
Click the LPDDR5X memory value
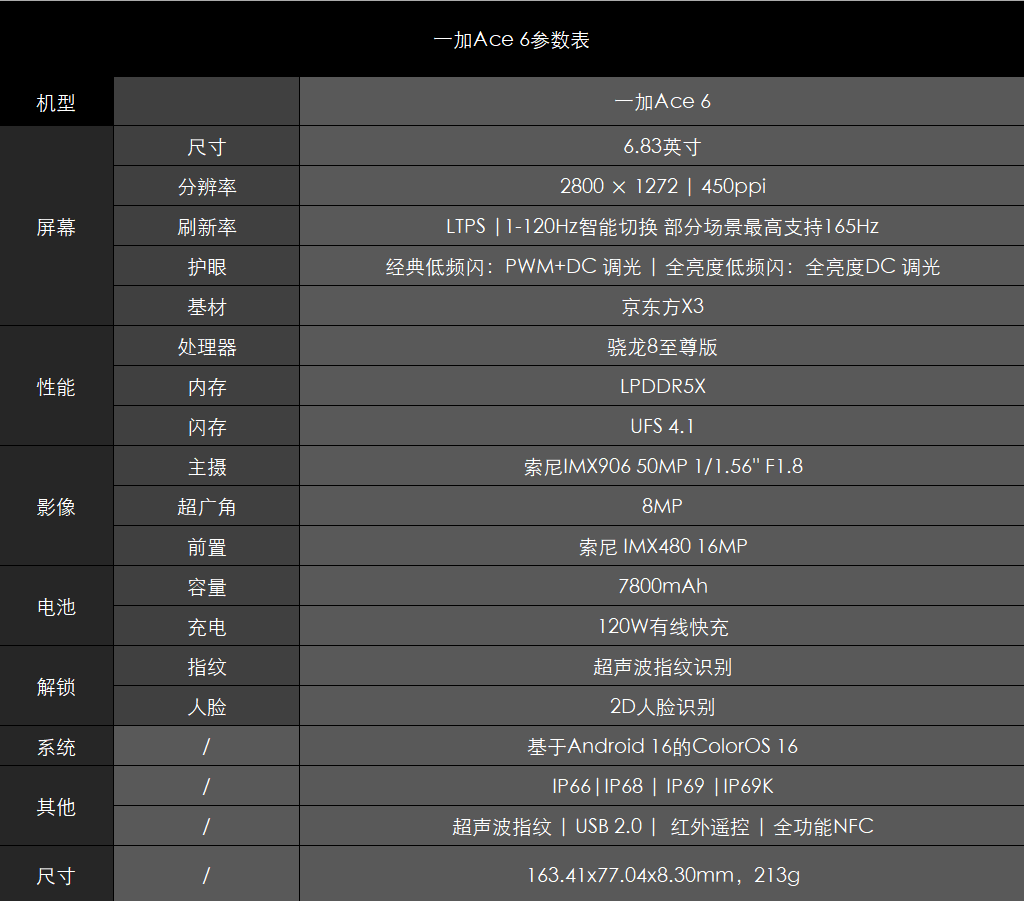[x=662, y=386]
